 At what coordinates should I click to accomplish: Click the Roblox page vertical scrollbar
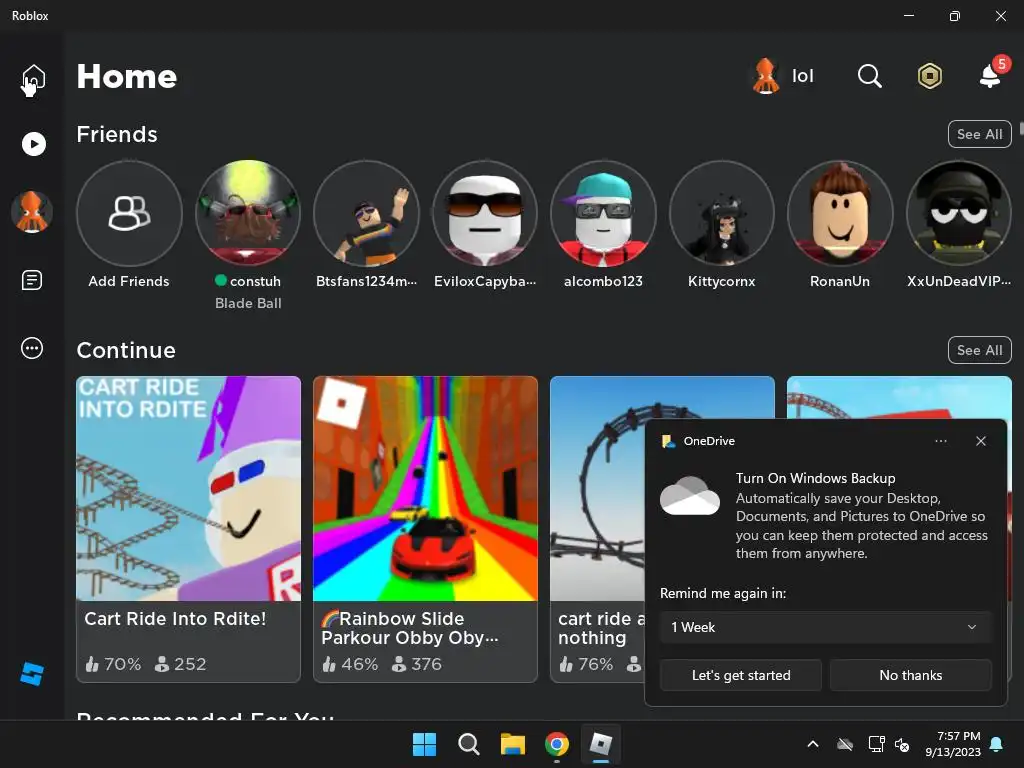pyautogui.click(x=1021, y=128)
